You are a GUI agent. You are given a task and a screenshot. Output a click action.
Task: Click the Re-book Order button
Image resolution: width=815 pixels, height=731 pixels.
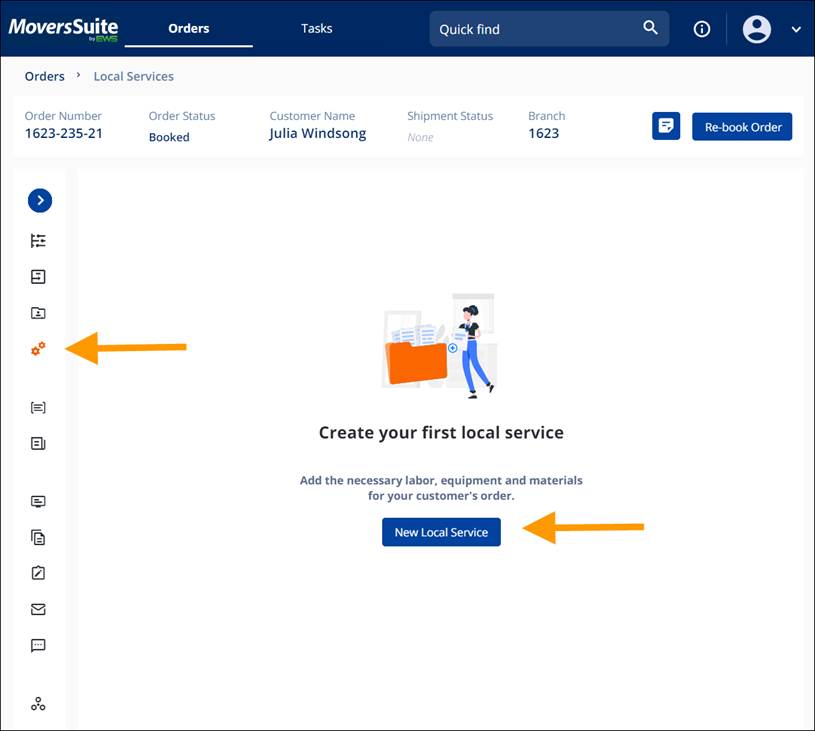(742, 126)
